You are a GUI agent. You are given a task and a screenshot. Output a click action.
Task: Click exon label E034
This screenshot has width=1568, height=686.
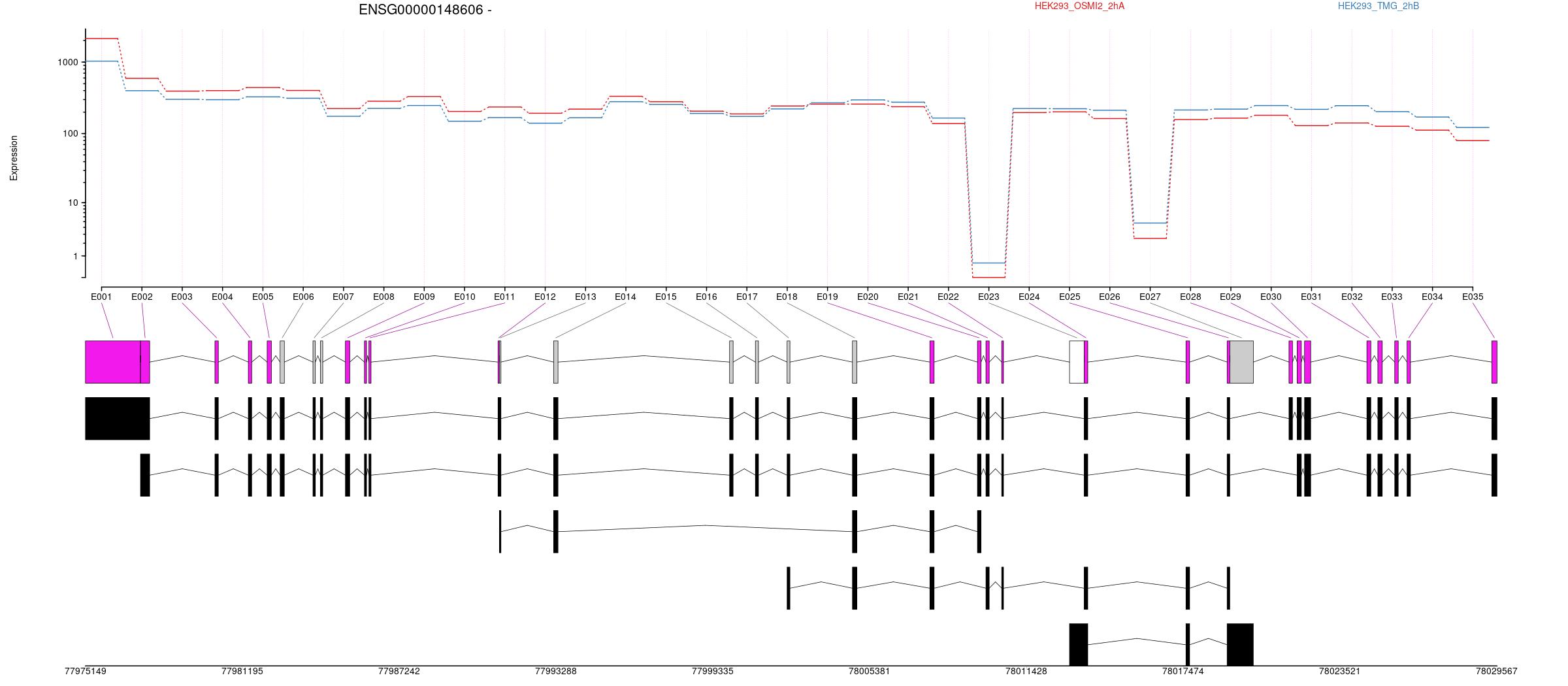pyautogui.click(x=1432, y=297)
